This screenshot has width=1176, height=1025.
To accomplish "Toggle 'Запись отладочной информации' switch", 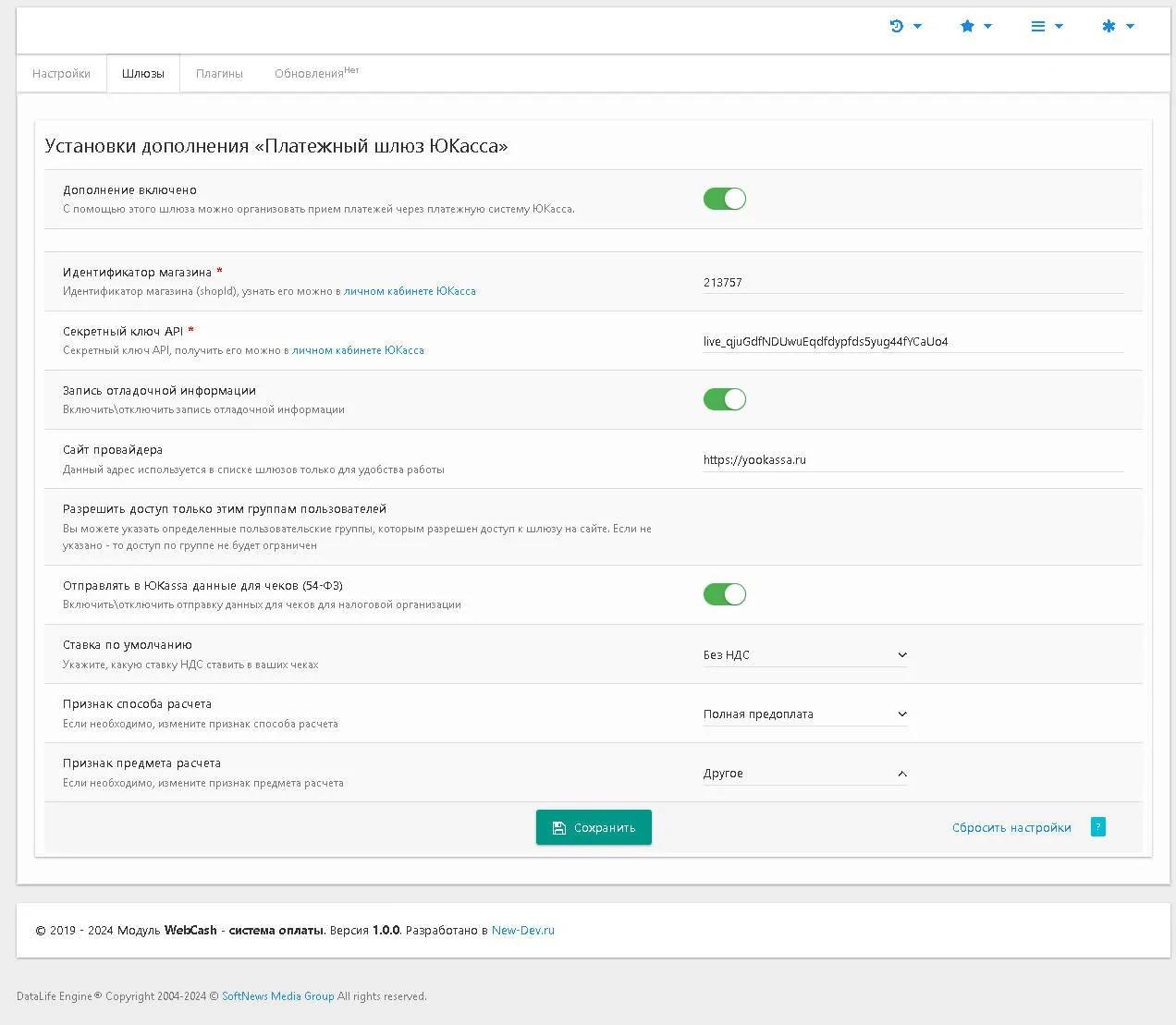I will (x=725, y=399).
